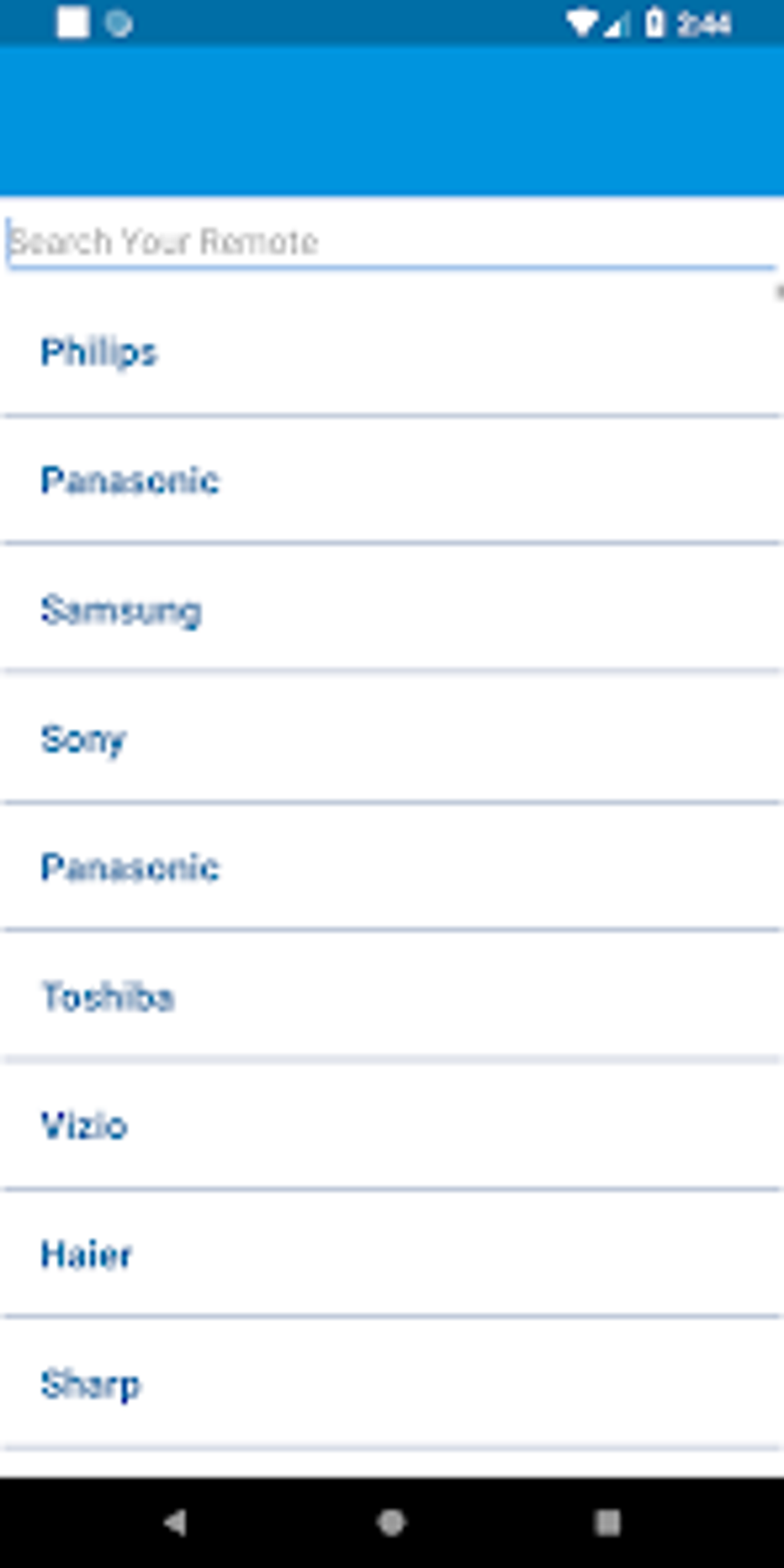Image resolution: width=784 pixels, height=1568 pixels.
Task: Open recent apps with square button
Action: pyautogui.click(x=607, y=1522)
